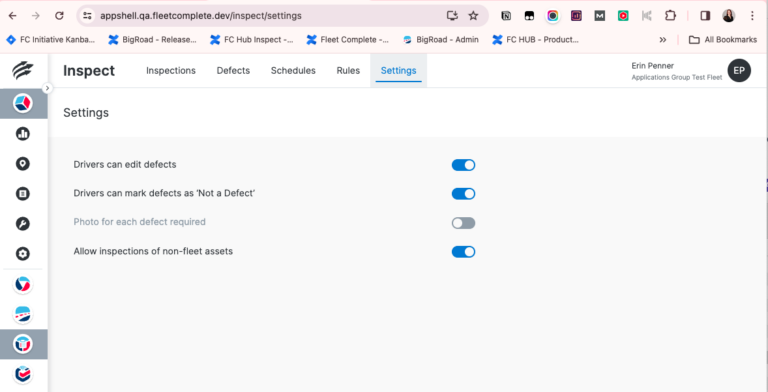768x392 pixels.
Task: Toggle 'Drivers can mark defects as Not a Defect' switch
Action: (x=463, y=194)
